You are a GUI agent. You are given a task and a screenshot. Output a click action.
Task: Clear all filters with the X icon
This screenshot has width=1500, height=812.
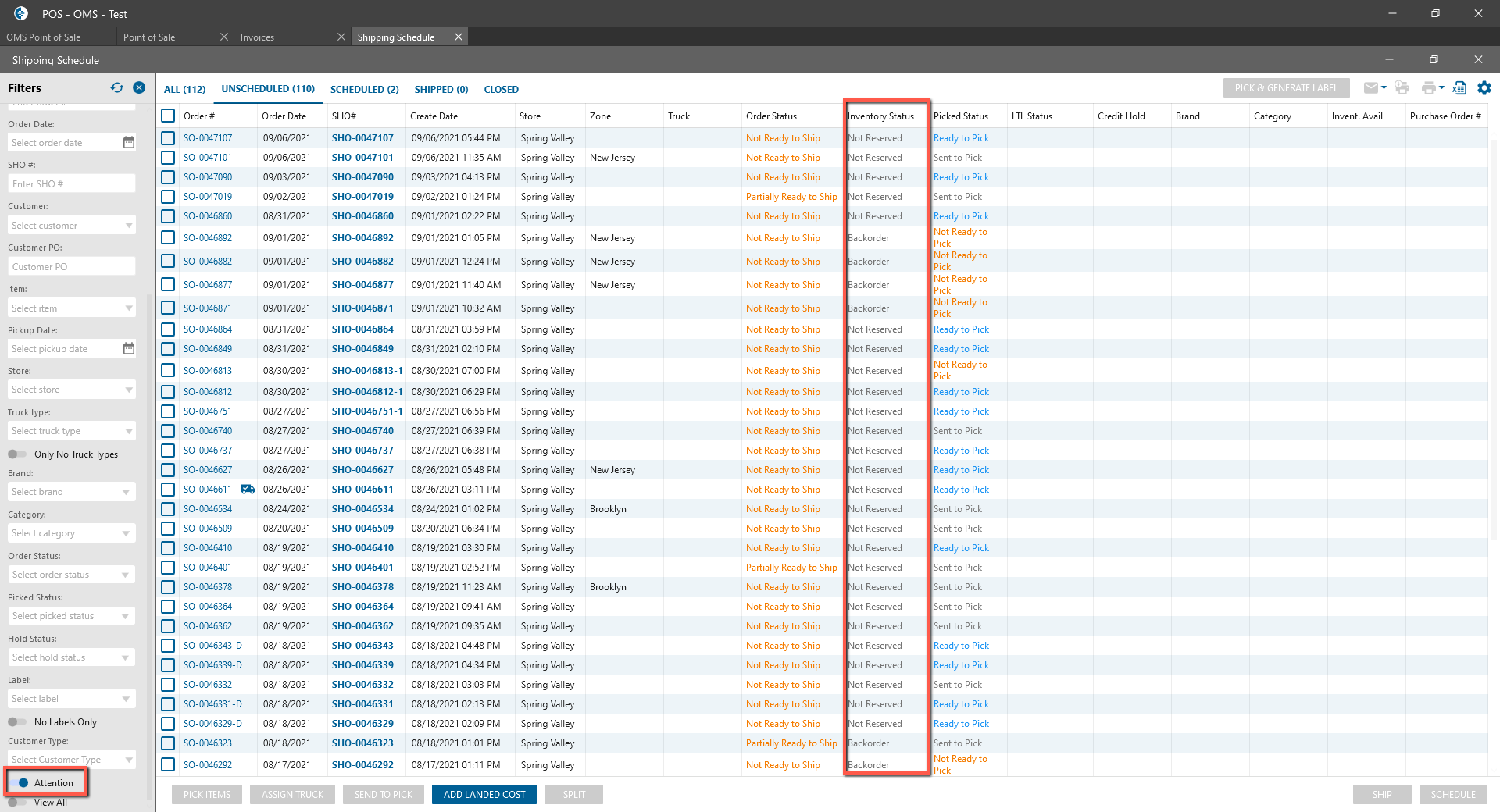tap(139, 88)
